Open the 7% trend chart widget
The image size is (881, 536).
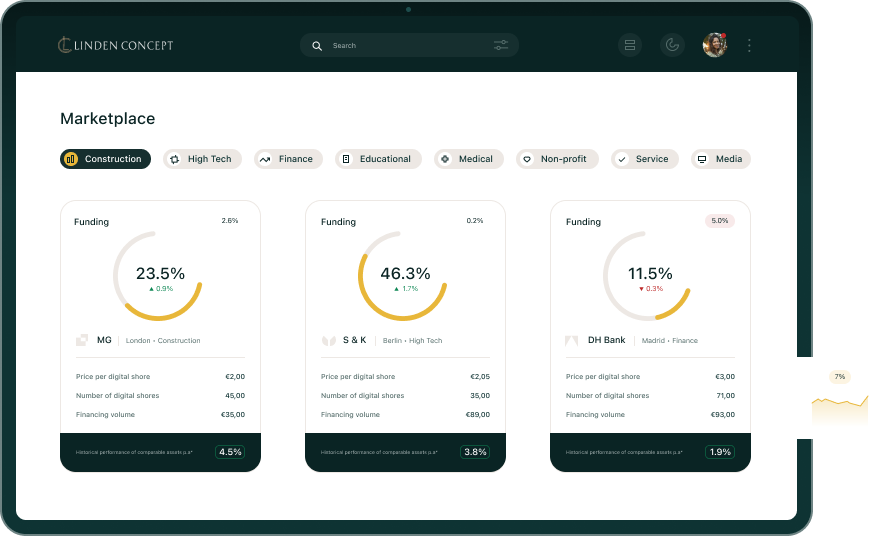click(839, 399)
